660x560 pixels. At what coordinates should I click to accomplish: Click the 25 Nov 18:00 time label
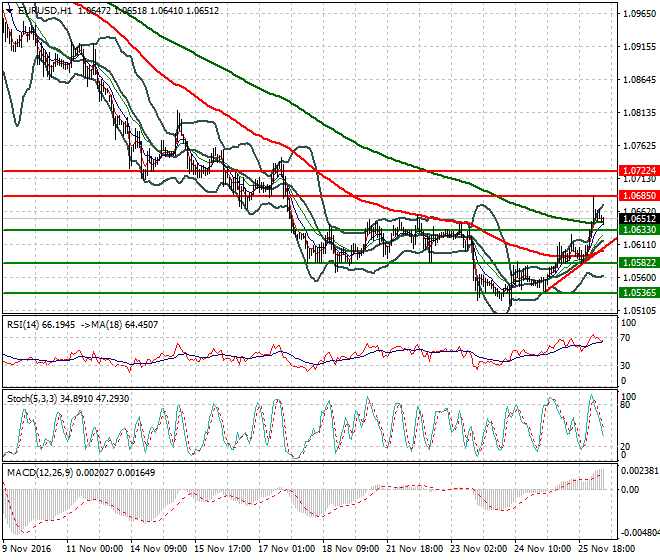click(x=607, y=549)
